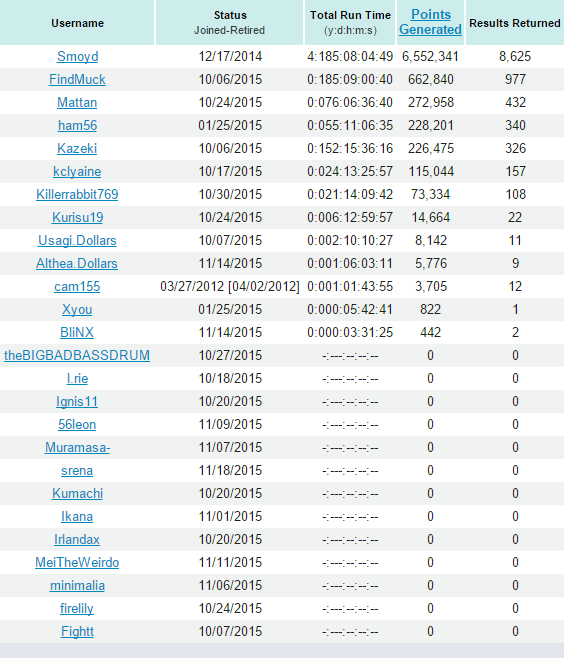The height and width of the screenshot is (658, 564).
Task: Visit the Mattan member page
Action: [77, 102]
